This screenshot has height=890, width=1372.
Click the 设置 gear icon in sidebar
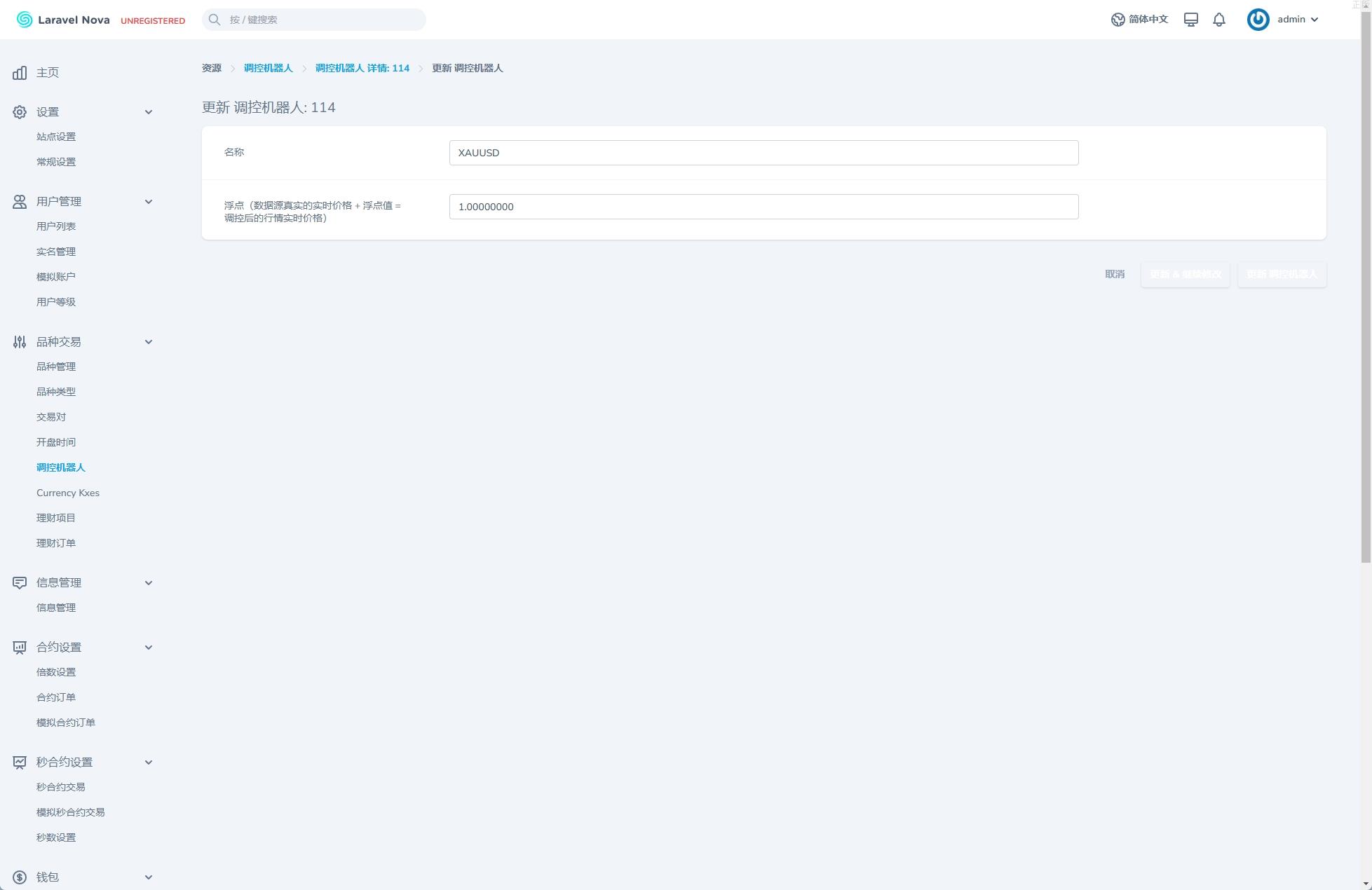click(x=20, y=112)
